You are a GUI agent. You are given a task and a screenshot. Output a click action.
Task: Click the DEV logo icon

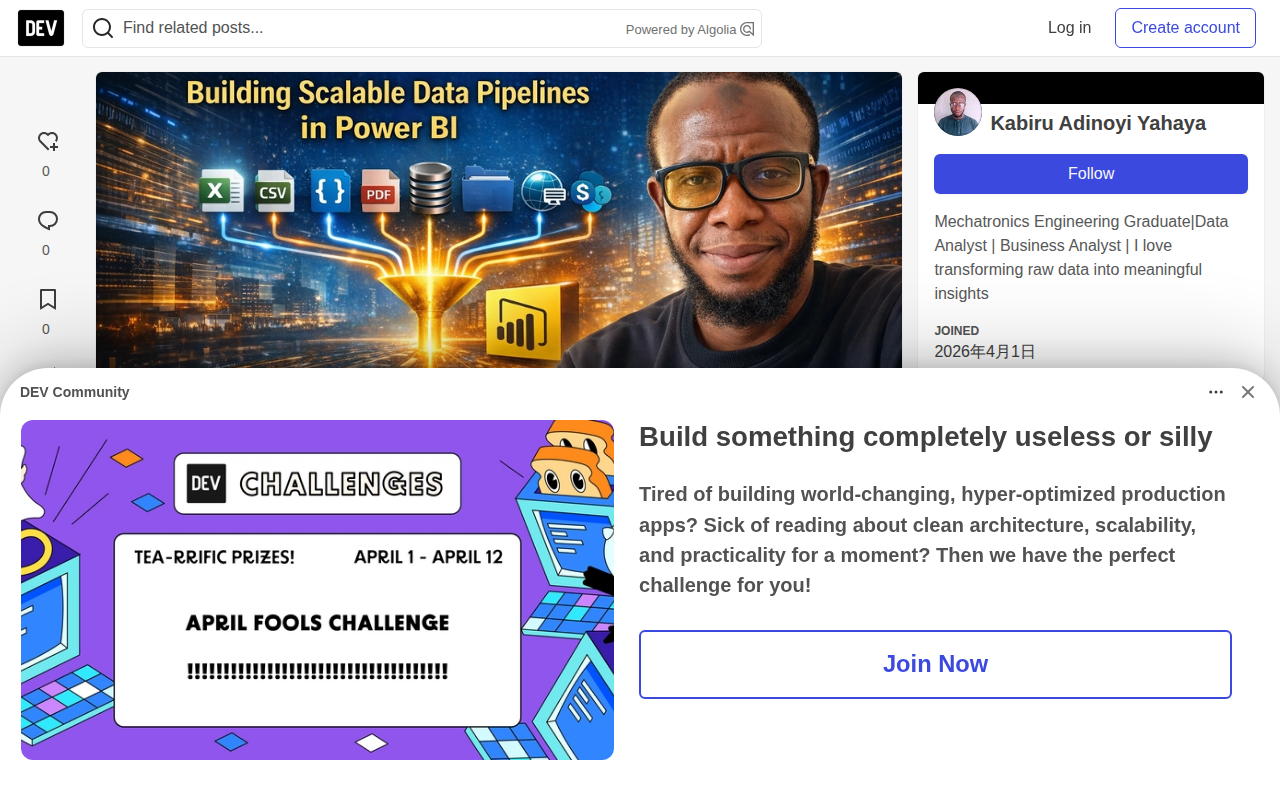41,28
